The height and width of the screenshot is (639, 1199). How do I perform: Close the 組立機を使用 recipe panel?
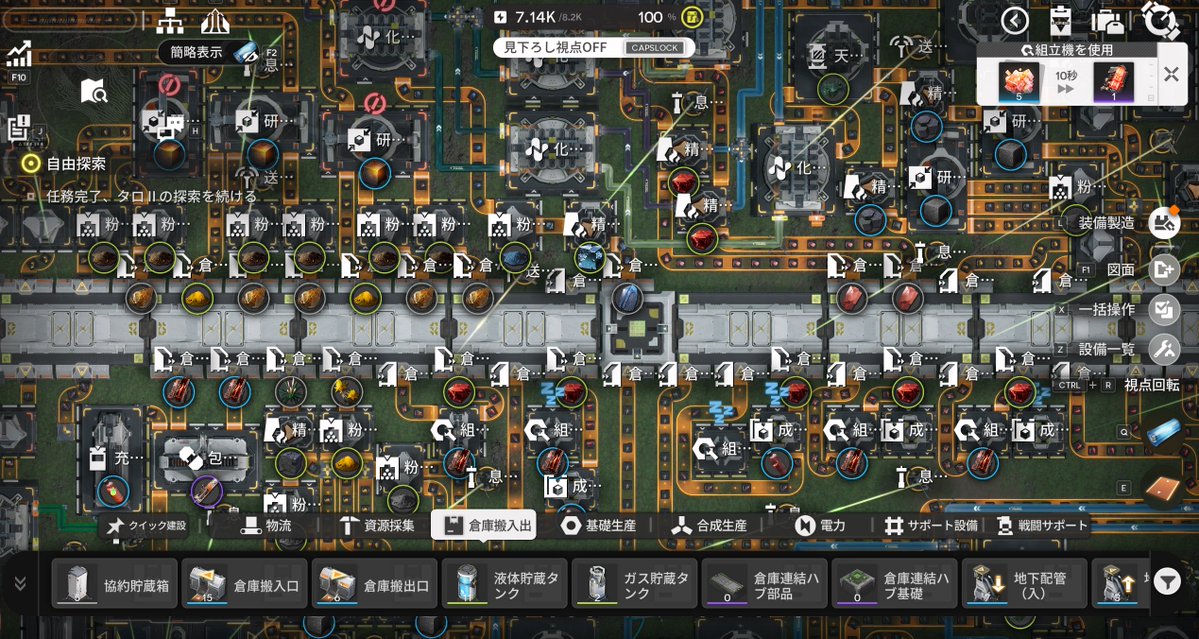[x=1171, y=74]
